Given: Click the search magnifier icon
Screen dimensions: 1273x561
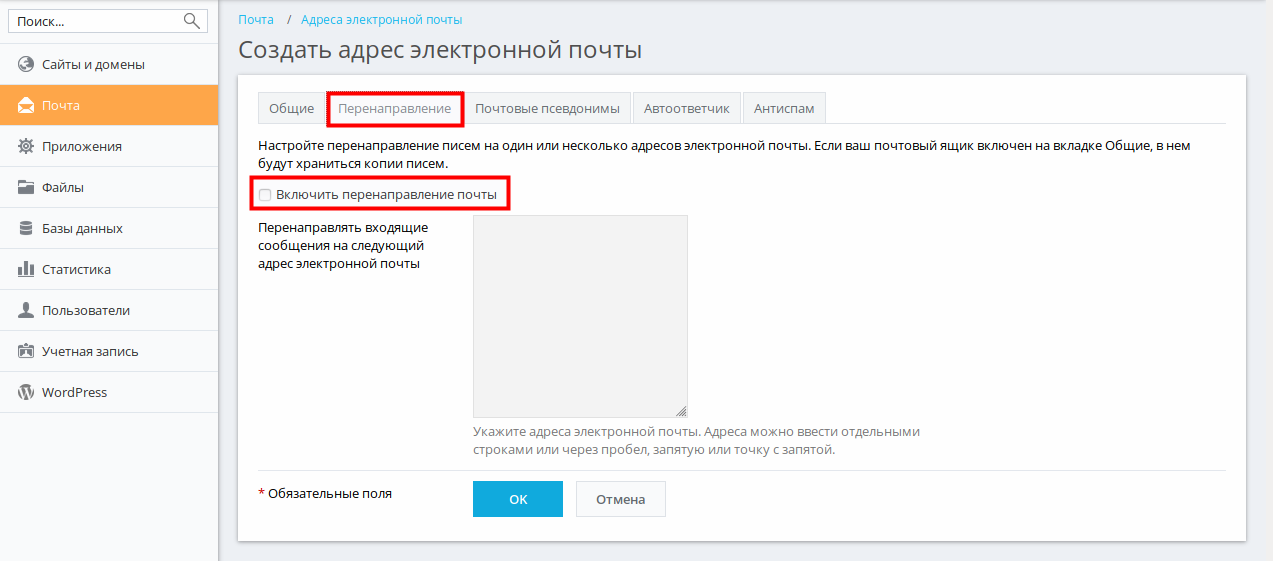Looking at the screenshot, I should [192, 20].
